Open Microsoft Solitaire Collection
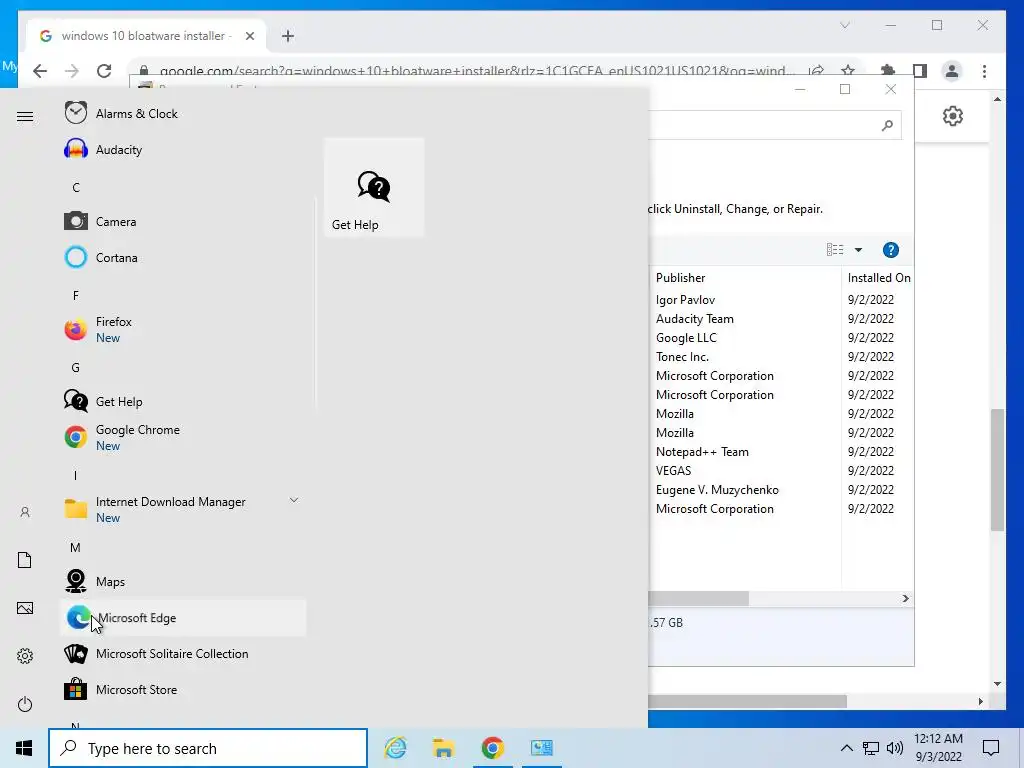This screenshot has height=768, width=1024. coord(183,653)
